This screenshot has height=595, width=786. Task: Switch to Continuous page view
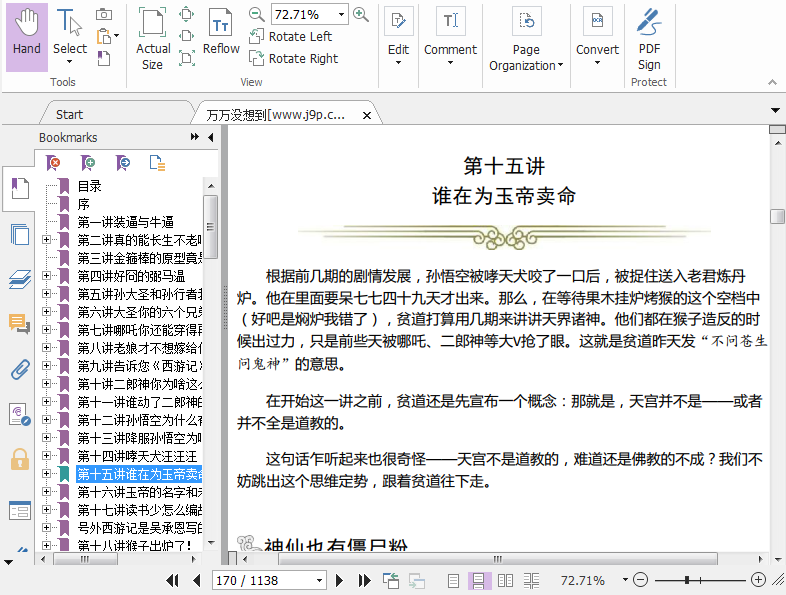[479, 580]
